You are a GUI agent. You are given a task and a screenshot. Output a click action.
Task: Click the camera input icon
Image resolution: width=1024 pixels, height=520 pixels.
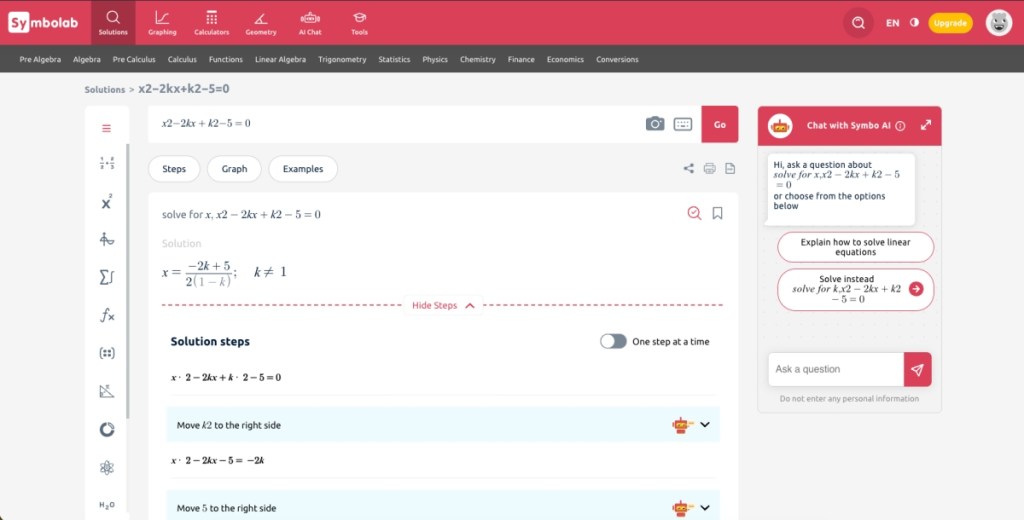(x=655, y=123)
